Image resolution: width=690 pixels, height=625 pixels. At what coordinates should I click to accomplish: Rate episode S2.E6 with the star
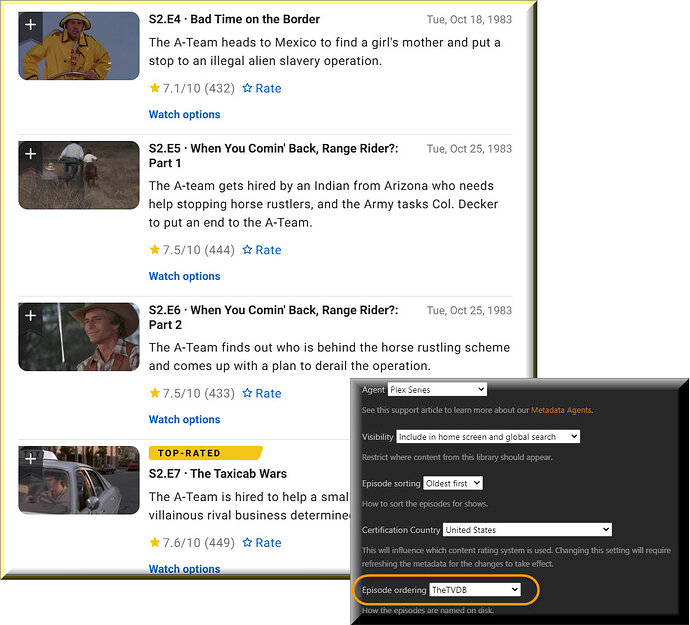coord(262,393)
